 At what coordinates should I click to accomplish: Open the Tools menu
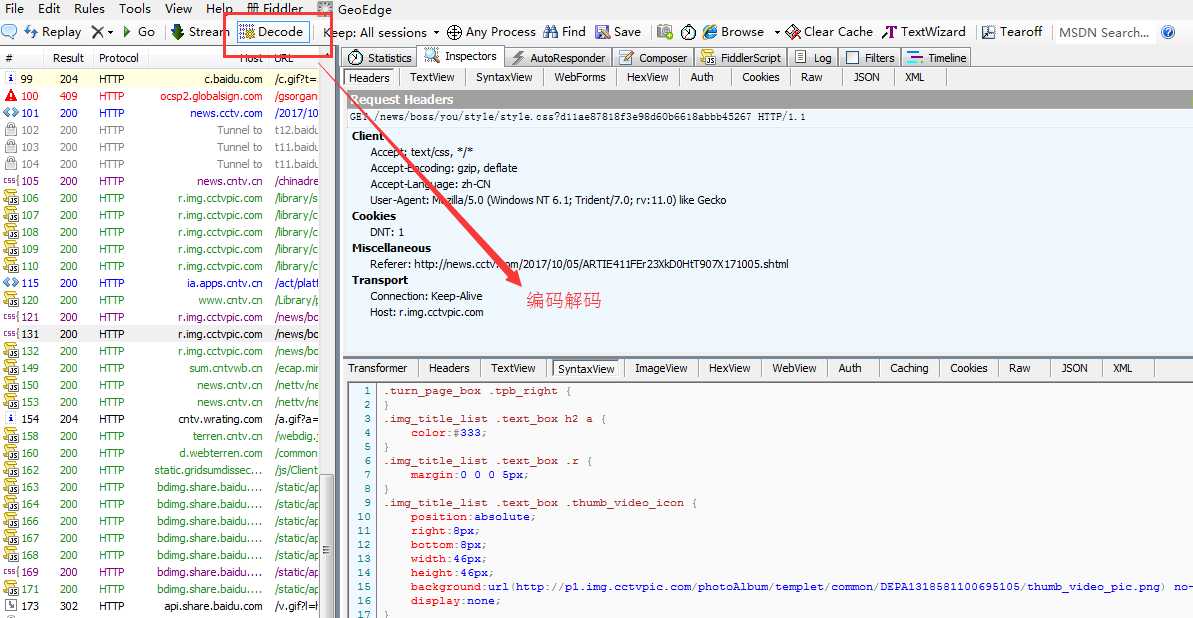[x=135, y=9]
